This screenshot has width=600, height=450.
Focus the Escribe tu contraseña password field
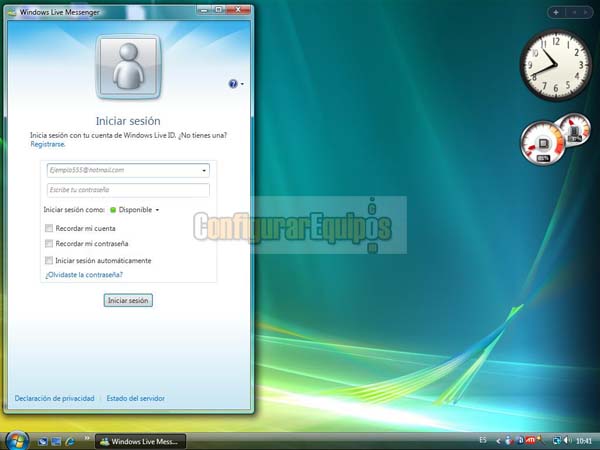[x=128, y=190]
